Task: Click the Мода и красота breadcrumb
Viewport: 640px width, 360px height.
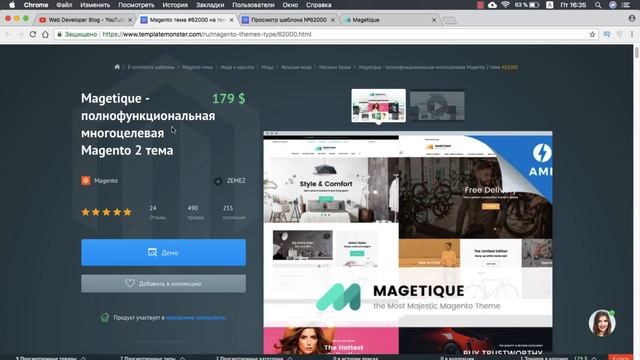Action: click(237, 67)
